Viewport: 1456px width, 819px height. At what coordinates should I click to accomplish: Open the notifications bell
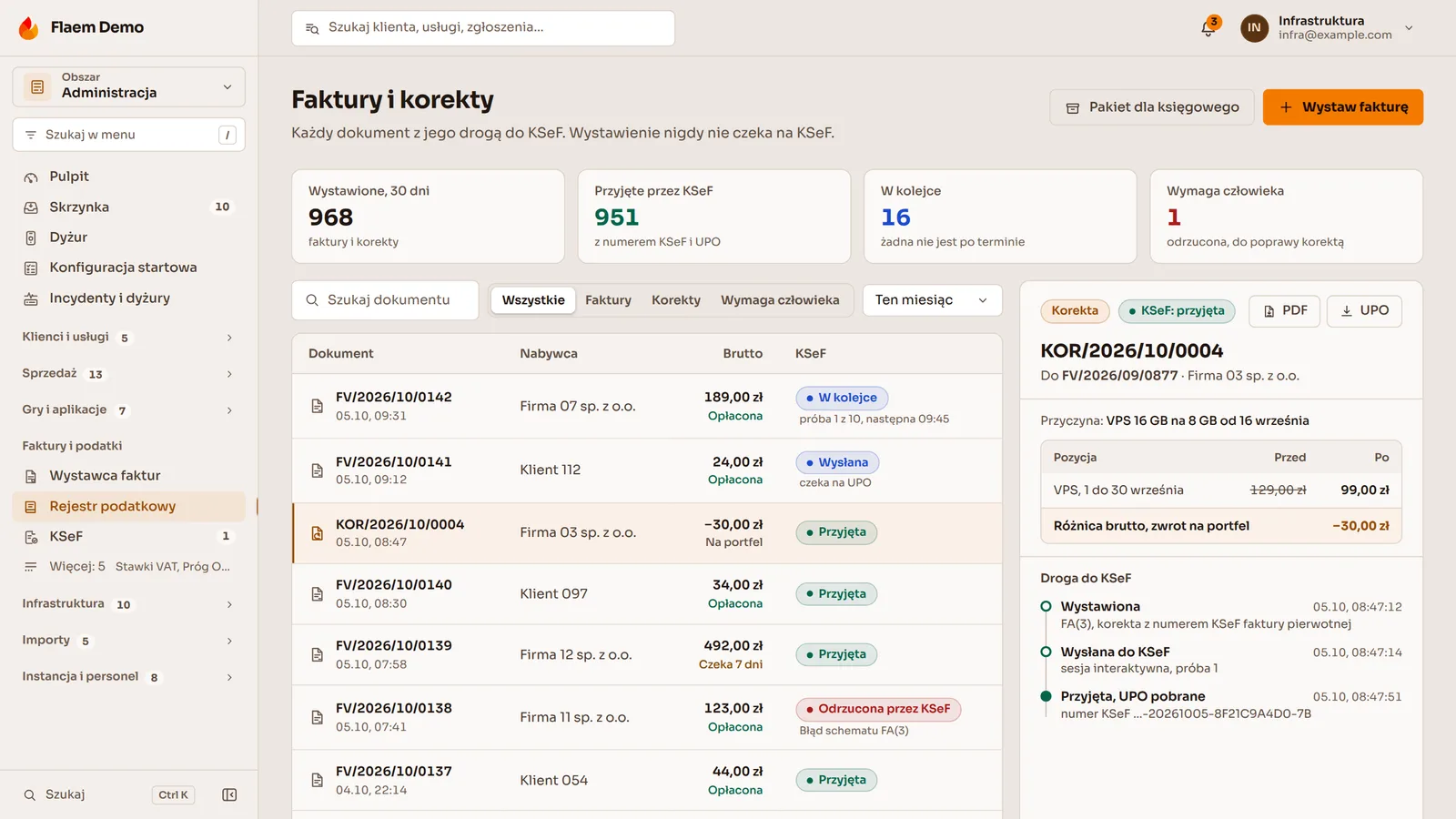tap(1208, 27)
